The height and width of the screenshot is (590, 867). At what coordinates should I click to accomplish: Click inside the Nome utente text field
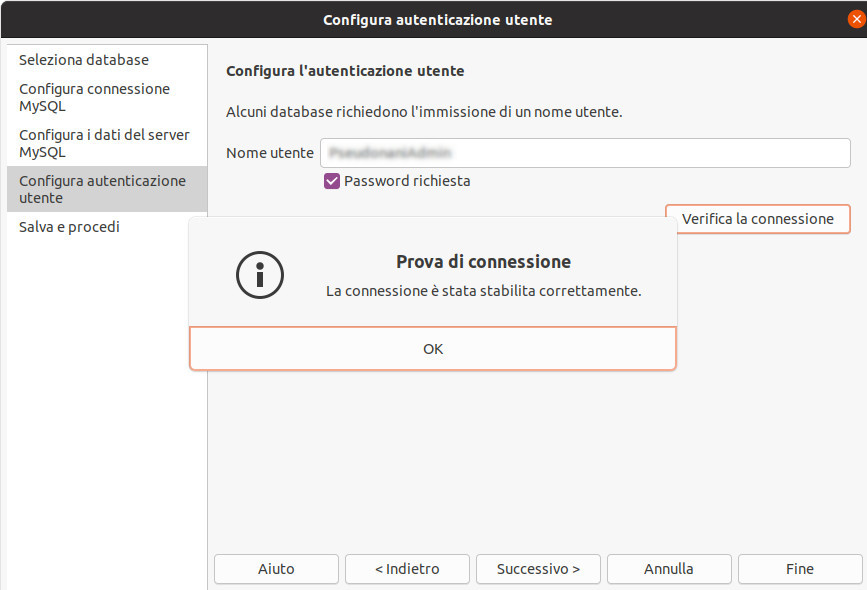(585, 153)
